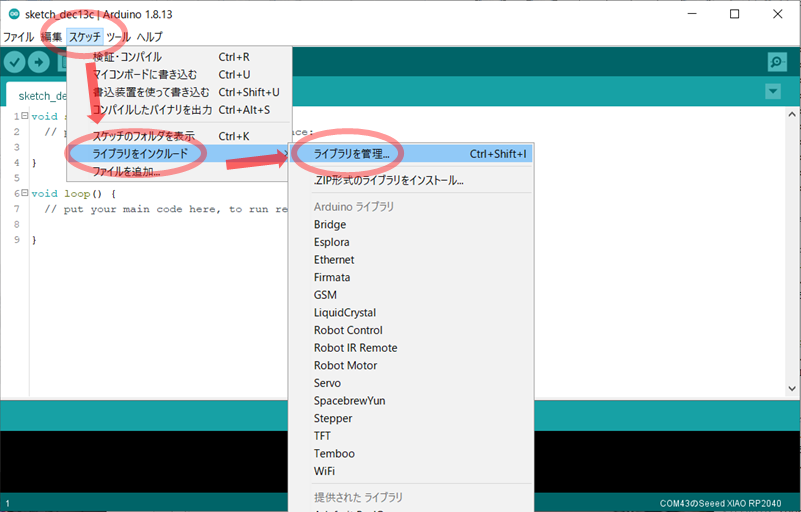Viewport: 801px width, 512px height.
Task: Choose コンパイルしたバイナリを出力 entry
Action: click(x=179, y=110)
